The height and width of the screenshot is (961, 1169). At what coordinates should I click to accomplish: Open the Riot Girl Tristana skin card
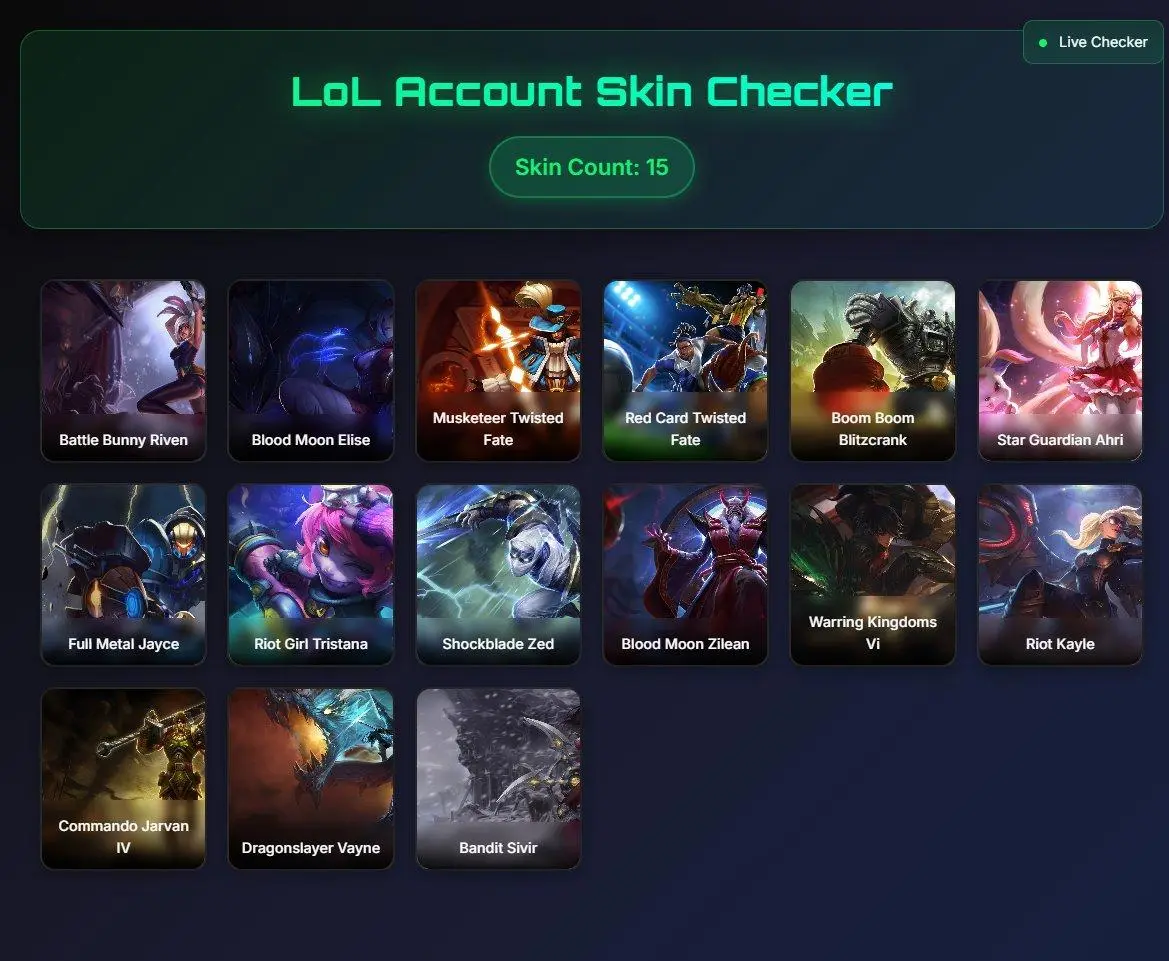[311, 575]
